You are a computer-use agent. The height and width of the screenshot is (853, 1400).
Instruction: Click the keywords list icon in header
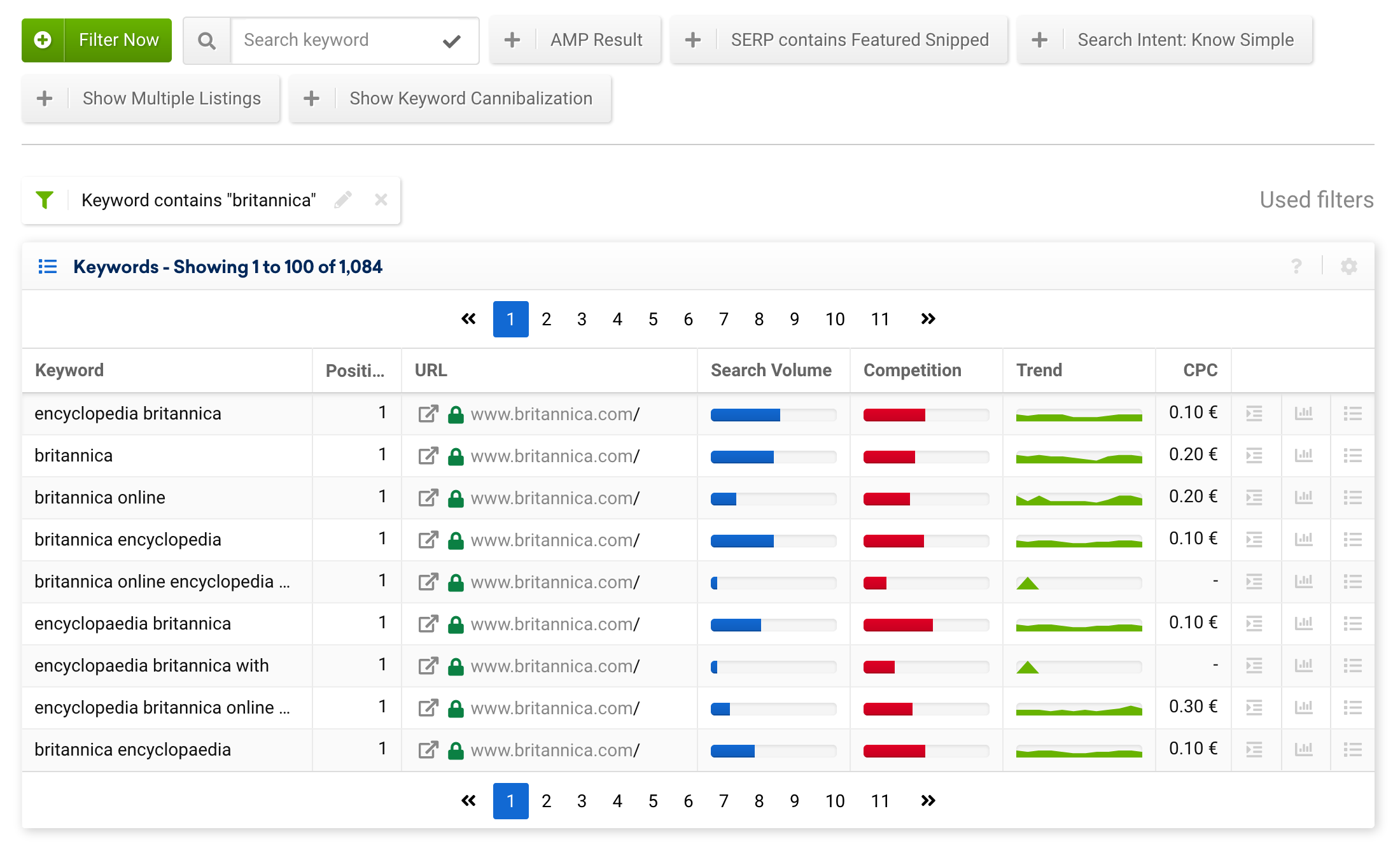(48, 267)
